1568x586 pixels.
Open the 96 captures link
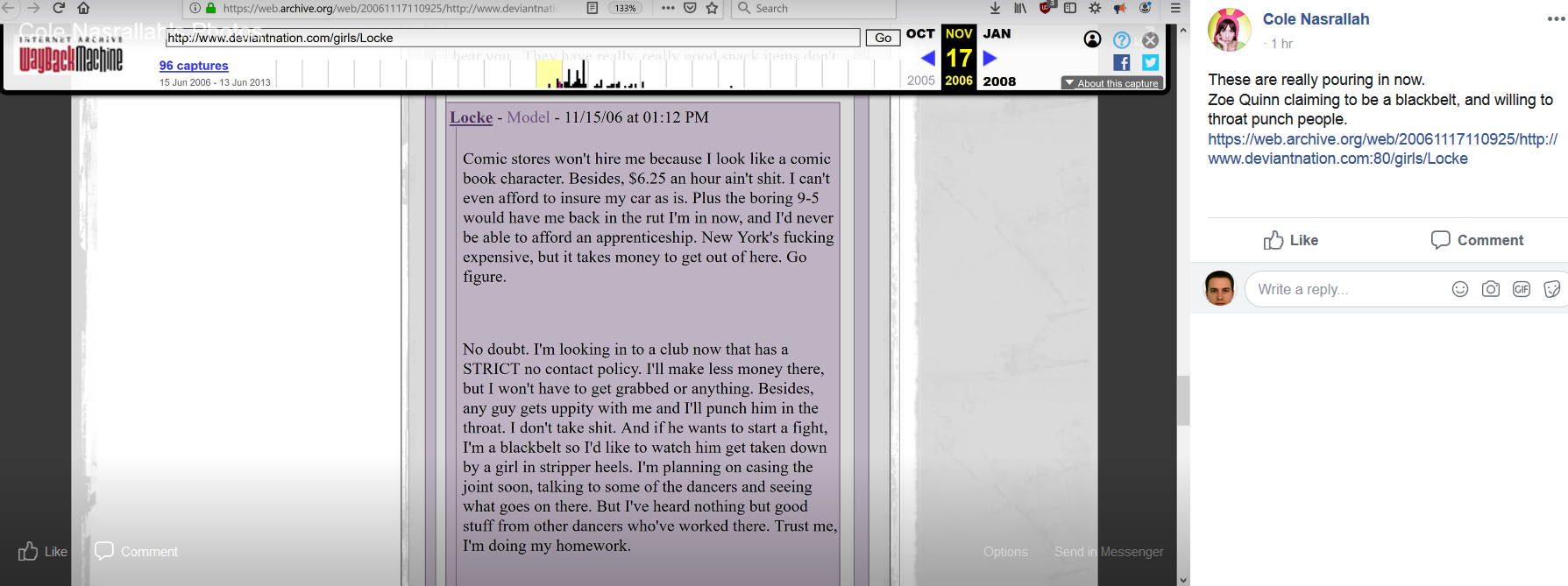coord(194,66)
